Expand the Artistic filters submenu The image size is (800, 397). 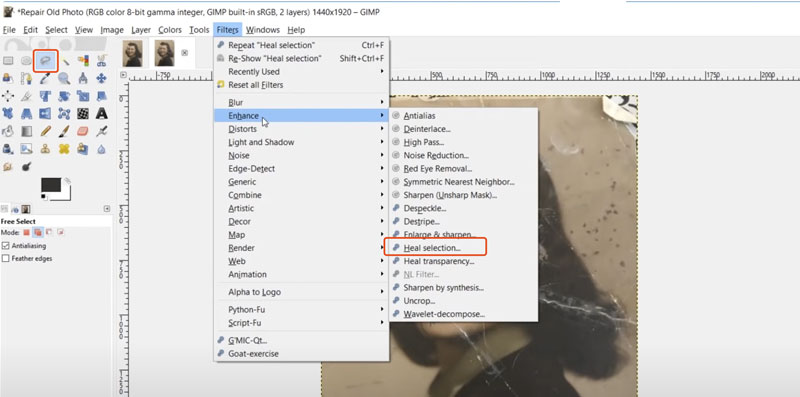[301, 209]
